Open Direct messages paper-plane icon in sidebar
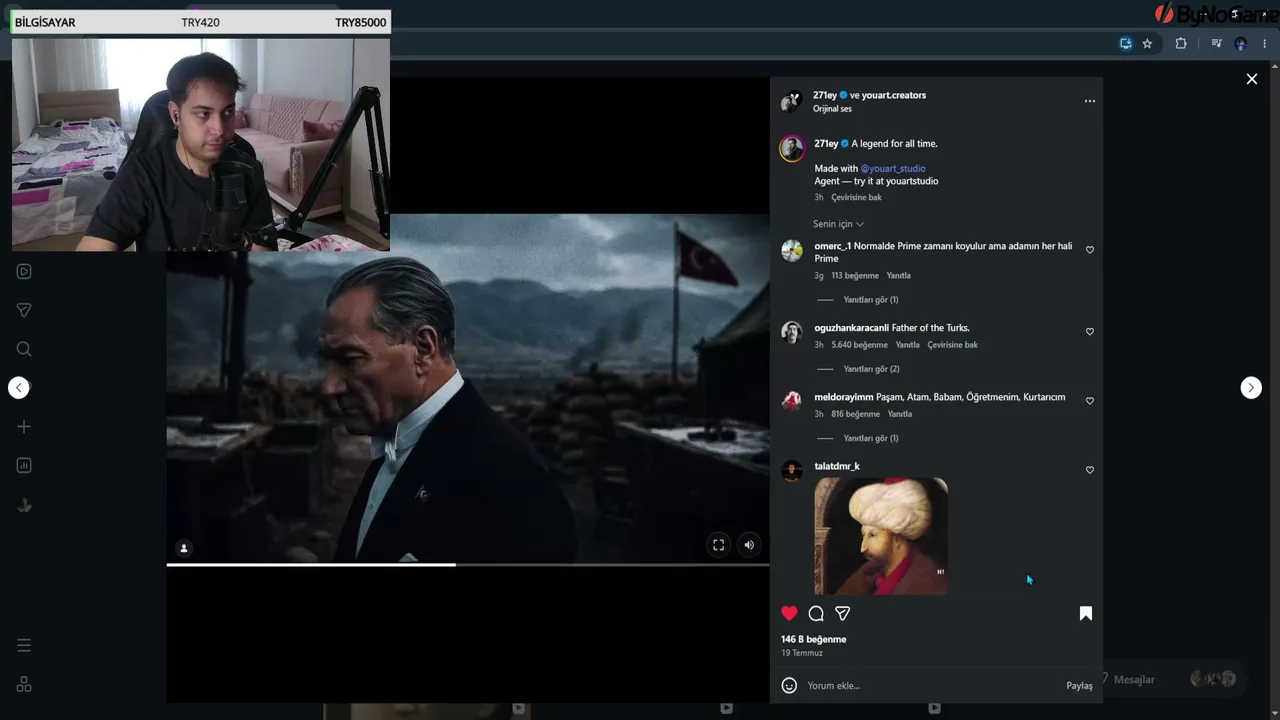 (x=24, y=310)
